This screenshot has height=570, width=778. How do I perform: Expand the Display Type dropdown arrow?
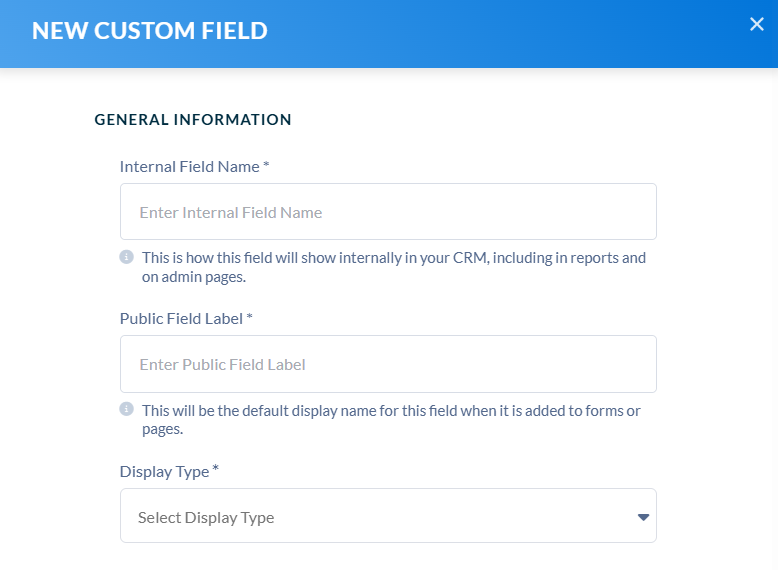point(643,517)
